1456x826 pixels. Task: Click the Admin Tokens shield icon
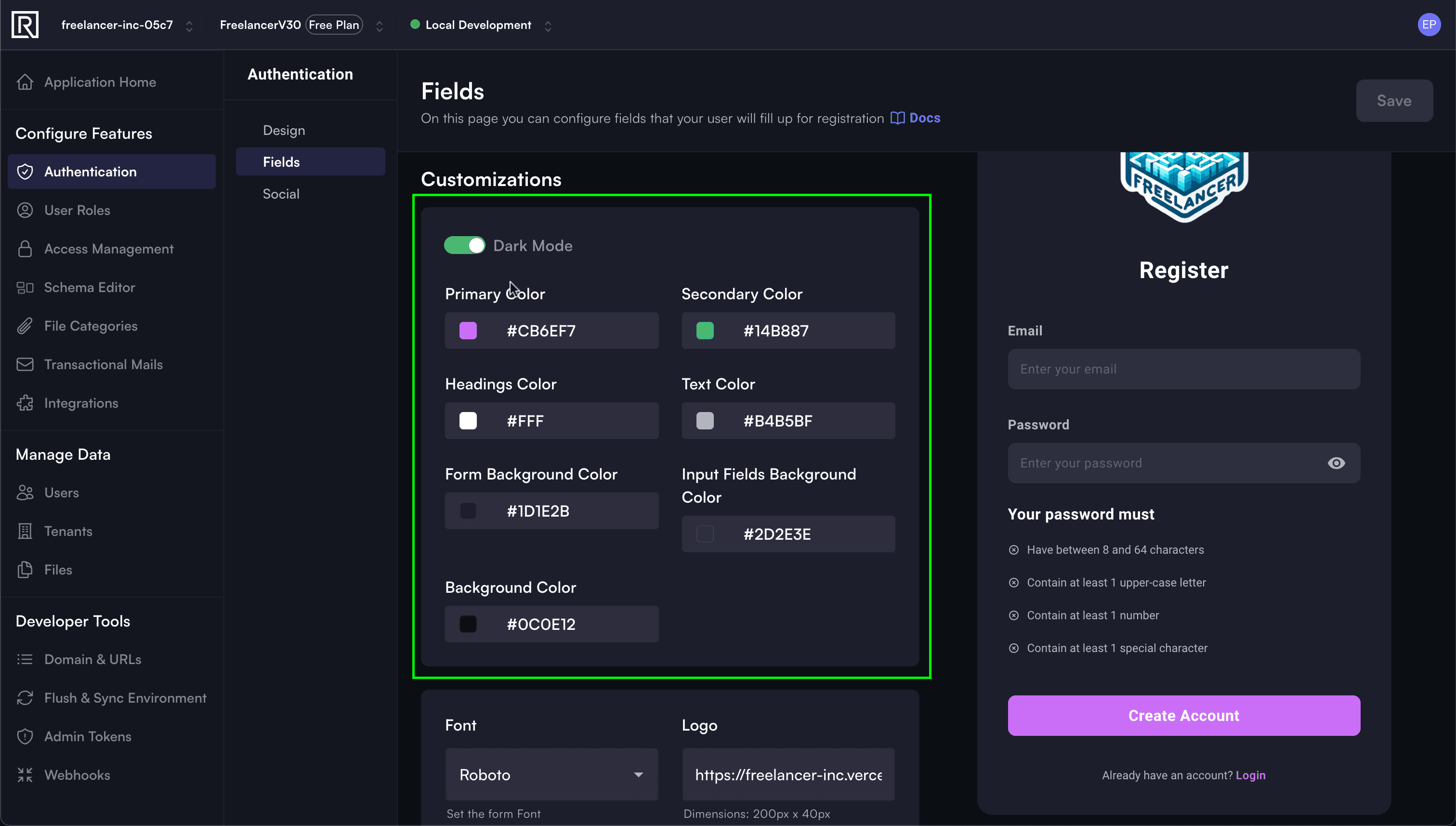pyautogui.click(x=25, y=737)
